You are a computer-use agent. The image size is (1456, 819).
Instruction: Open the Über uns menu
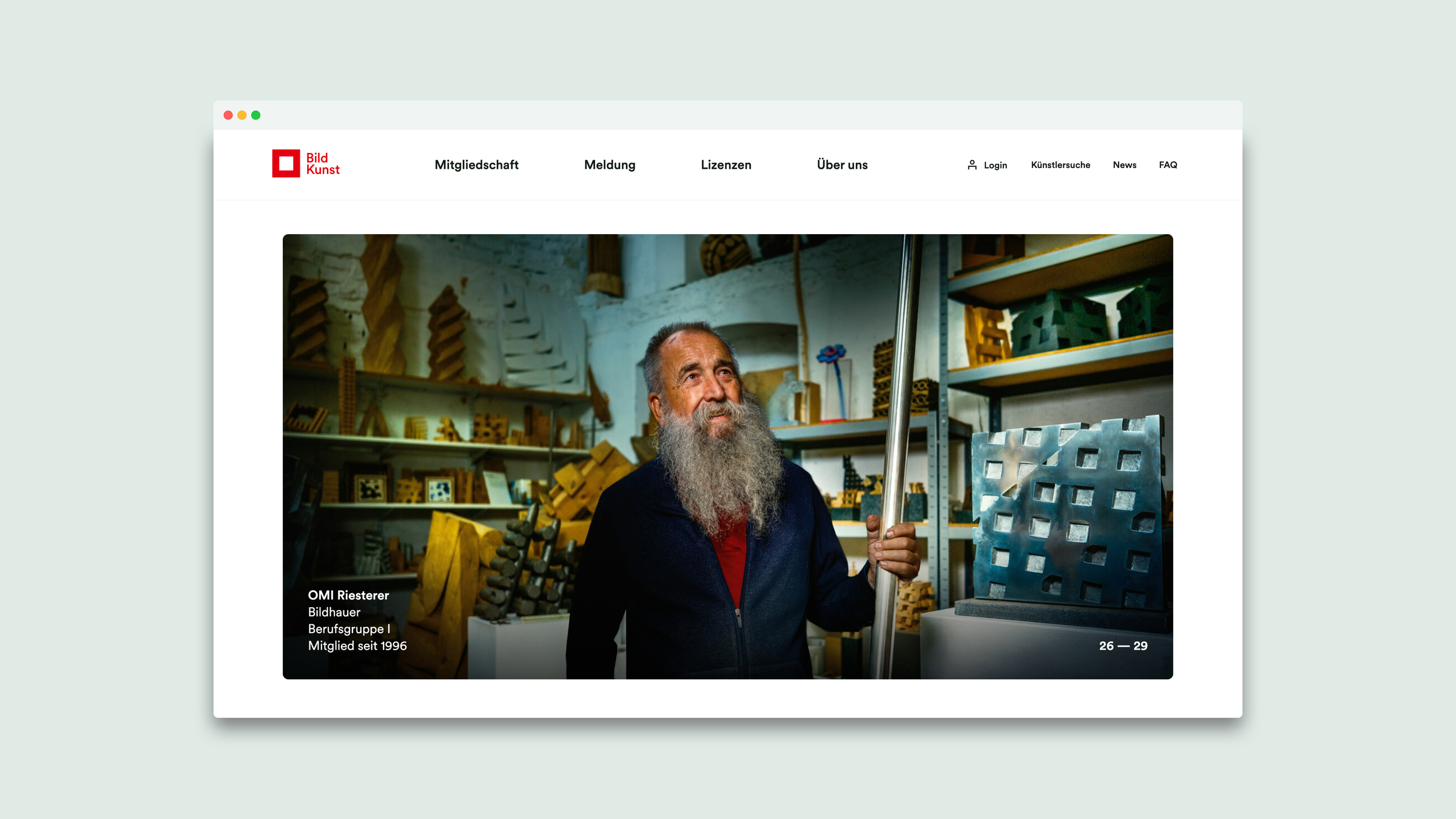click(842, 165)
